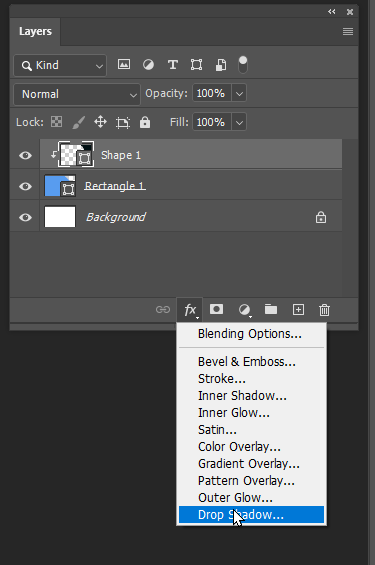This screenshot has width=375, height=565.
Task: Select the Rectangle 1 layer name
Action: (115, 186)
